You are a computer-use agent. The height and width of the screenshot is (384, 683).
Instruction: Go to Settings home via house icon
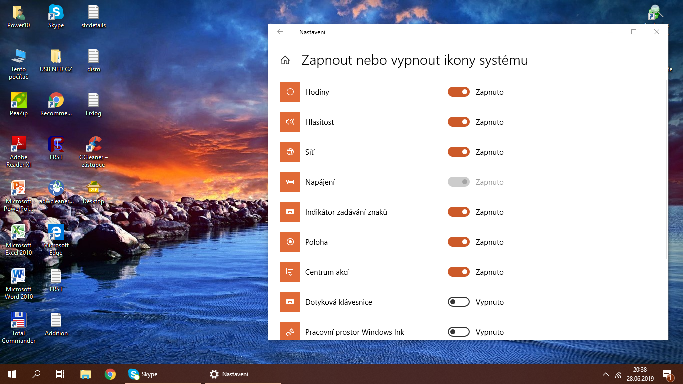point(285,60)
